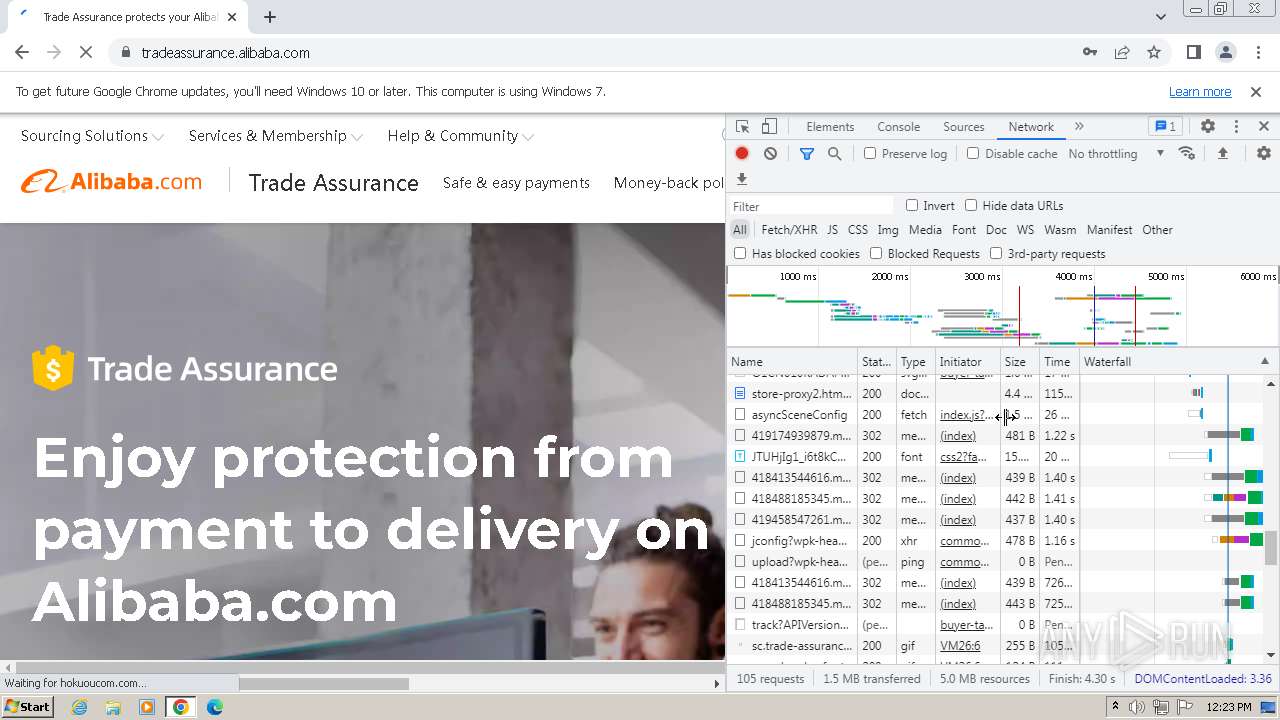
Task: Open Chrome tab search dropdown
Action: tap(1160, 16)
